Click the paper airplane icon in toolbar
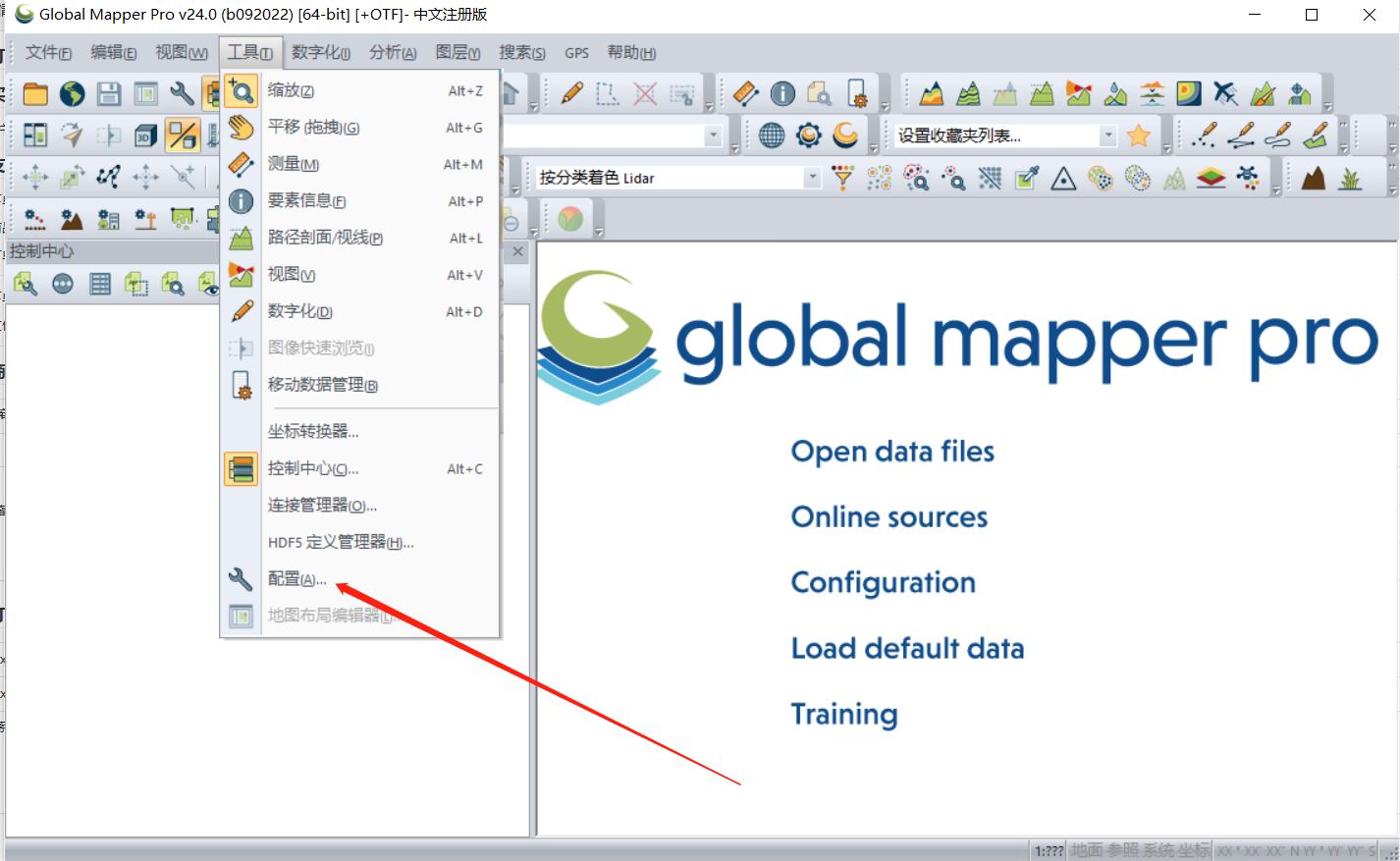This screenshot has height=861, width=1400. pos(72,135)
